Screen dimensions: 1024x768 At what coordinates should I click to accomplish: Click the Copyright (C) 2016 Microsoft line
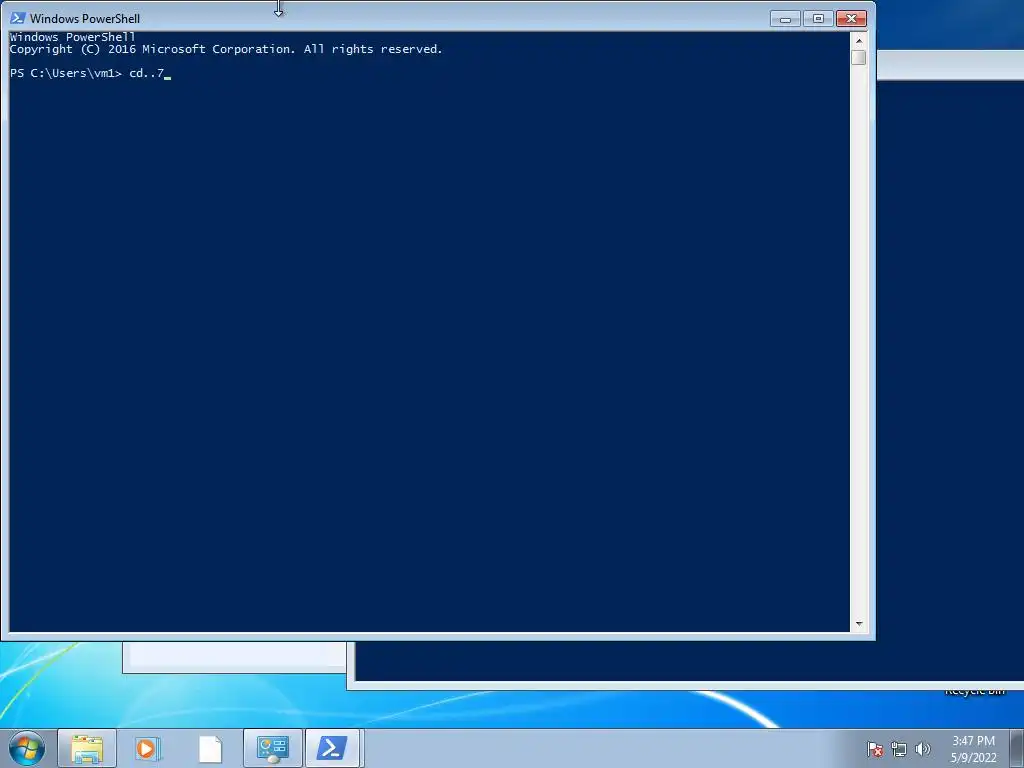tap(226, 49)
